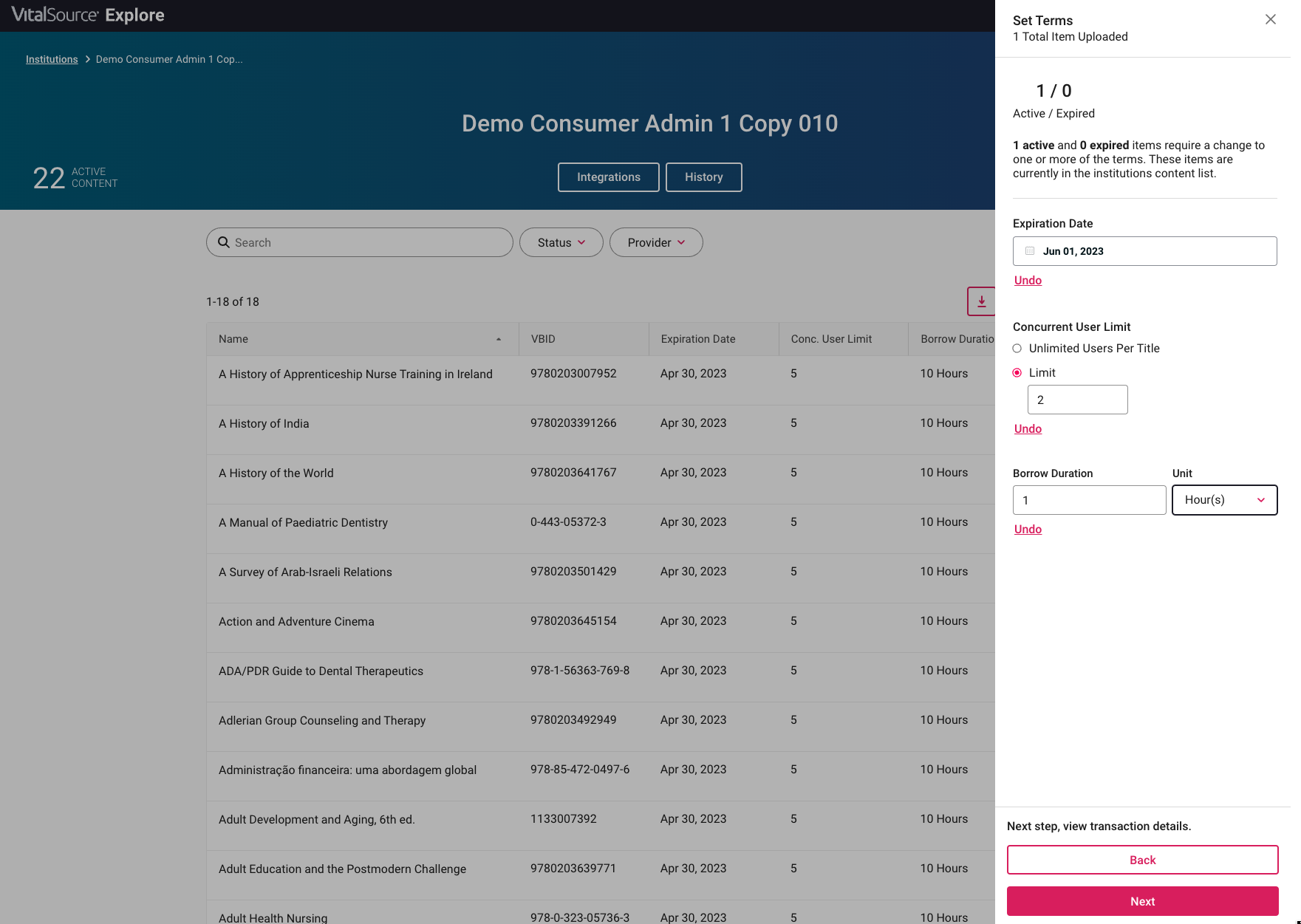Click the VitalSource Explore logo
The height and width of the screenshot is (924, 1301).
tap(88, 16)
